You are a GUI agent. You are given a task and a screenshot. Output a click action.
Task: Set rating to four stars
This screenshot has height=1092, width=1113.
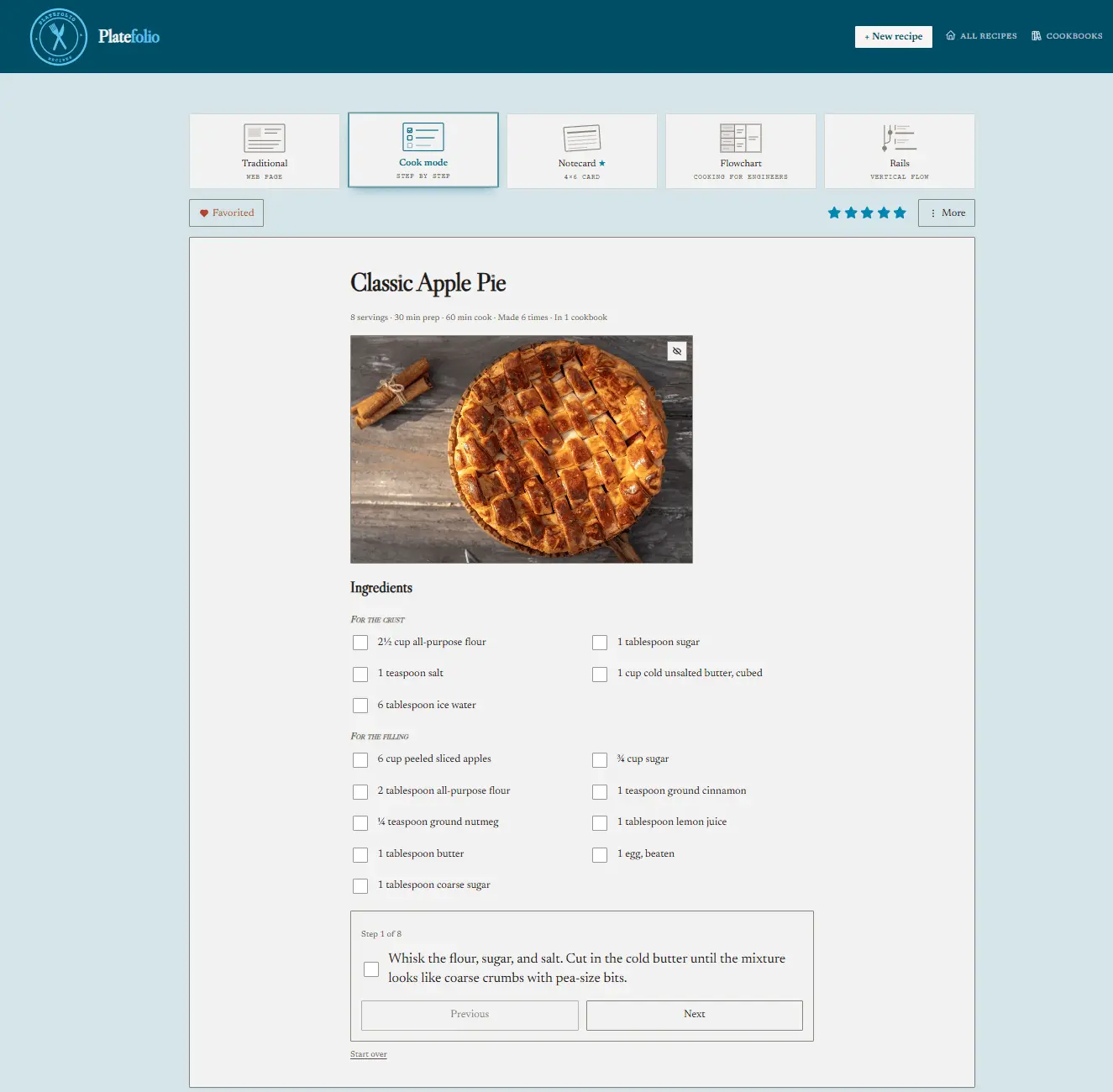[884, 213]
